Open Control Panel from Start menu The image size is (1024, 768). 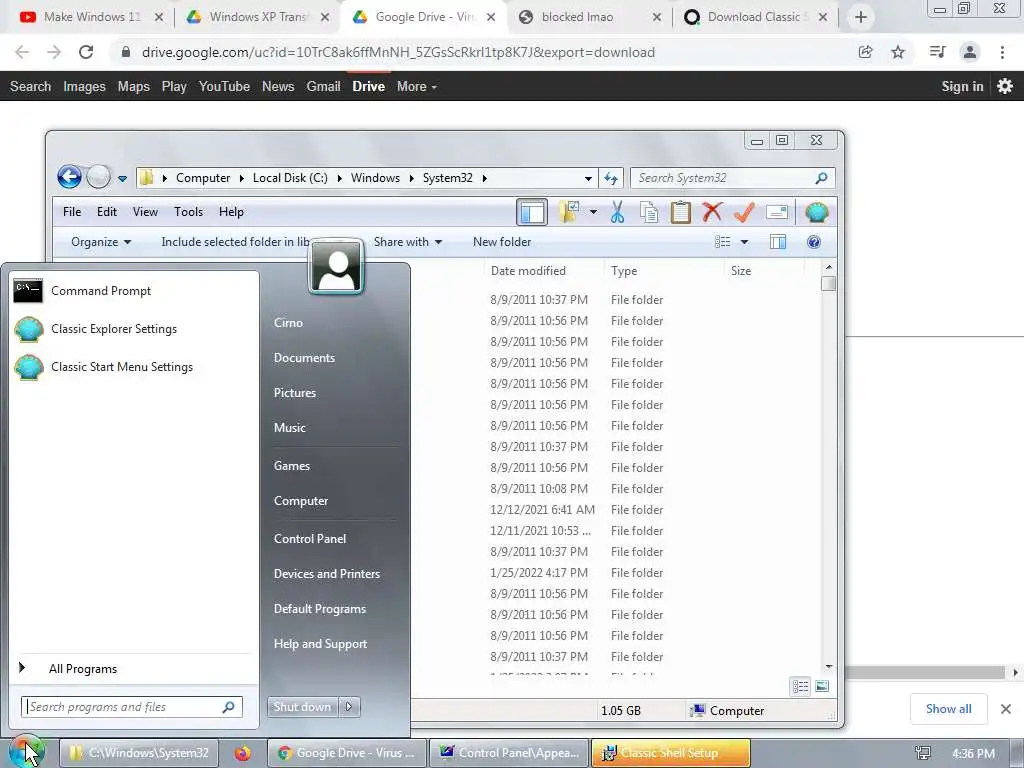tap(310, 539)
